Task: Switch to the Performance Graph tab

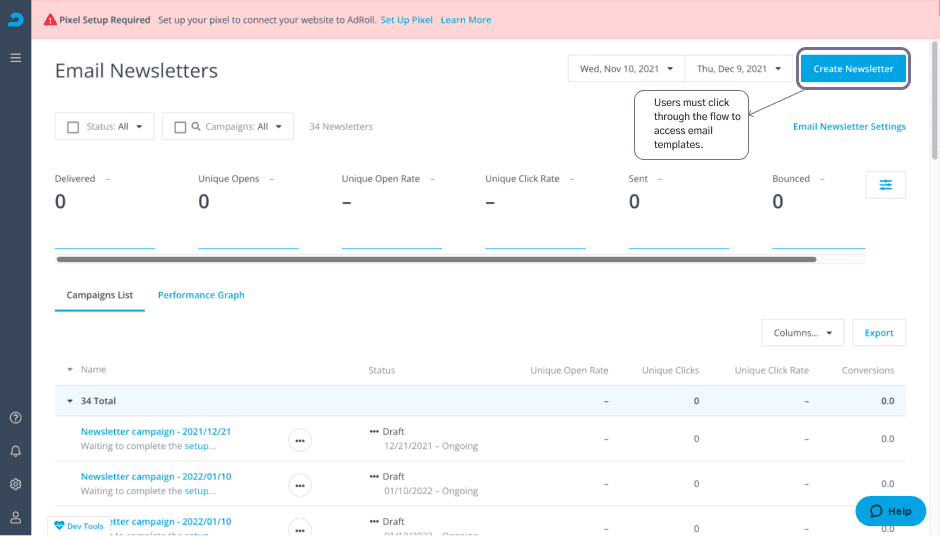Action: (x=201, y=295)
